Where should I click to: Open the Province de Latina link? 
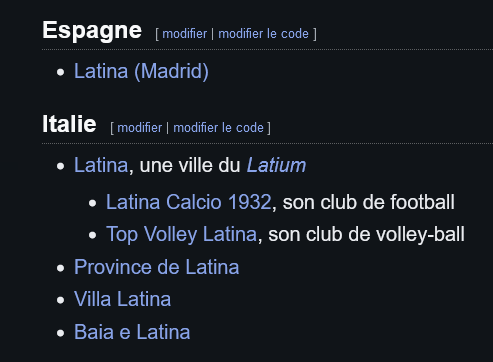click(x=156, y=267)
